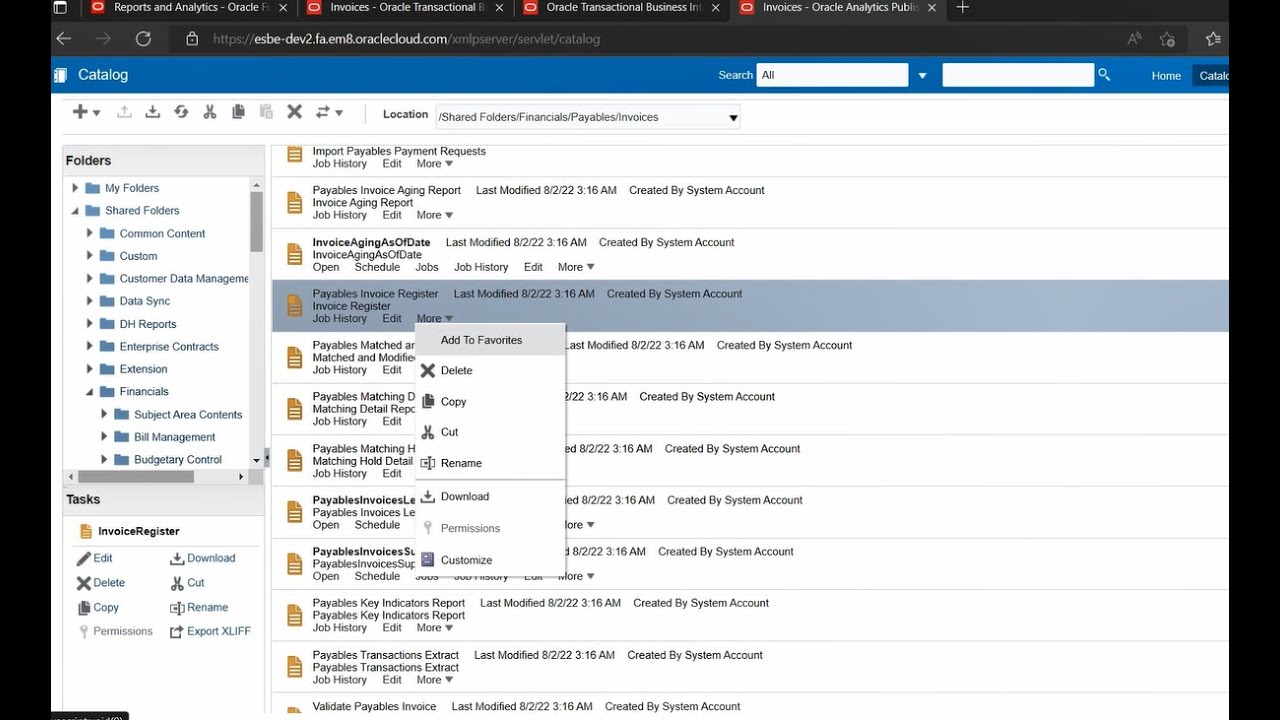Click the browser favorites star icon
The image size is (1280, 720).
(x=1167, y=39)
